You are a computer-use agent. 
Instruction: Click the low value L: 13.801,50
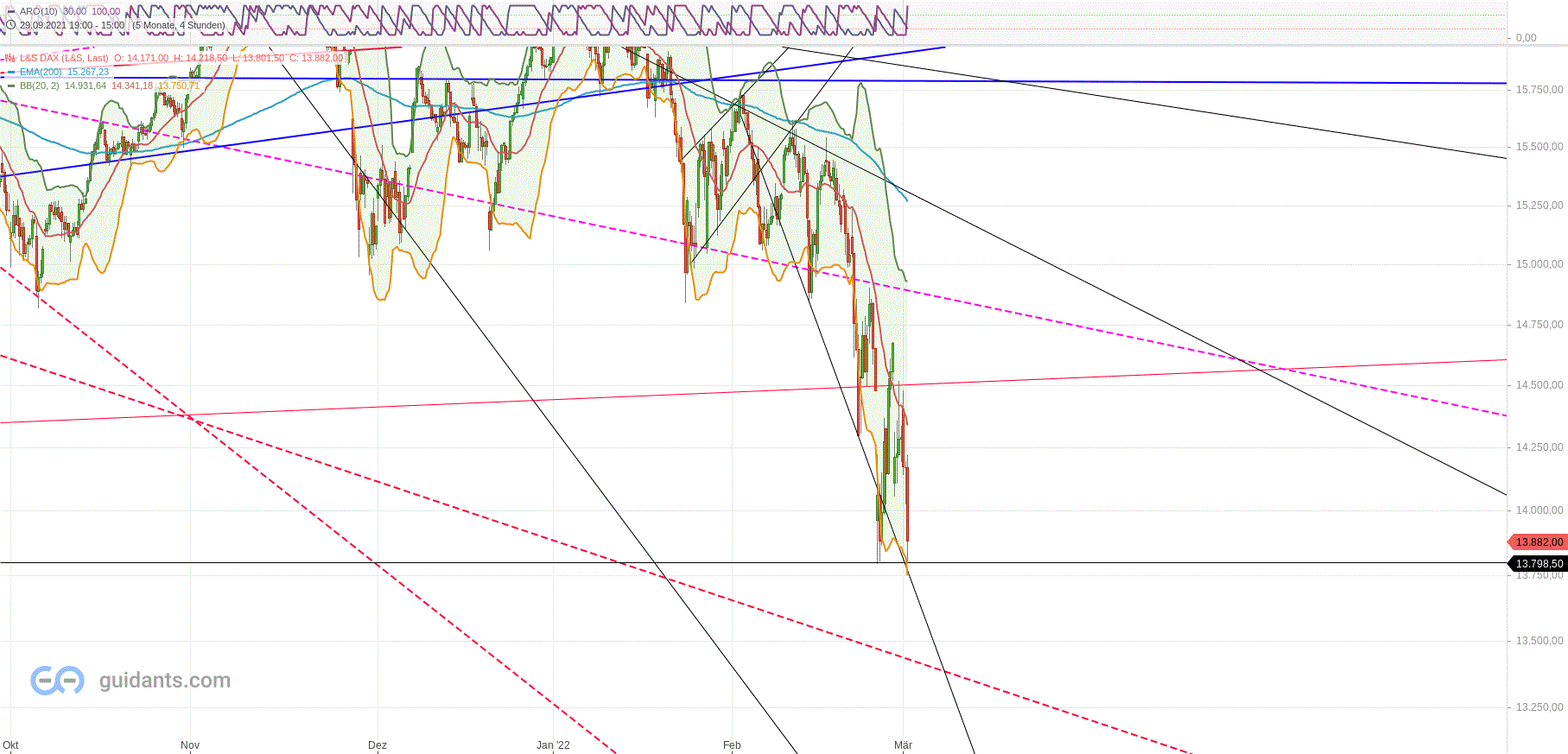click(x=258, y=58)
